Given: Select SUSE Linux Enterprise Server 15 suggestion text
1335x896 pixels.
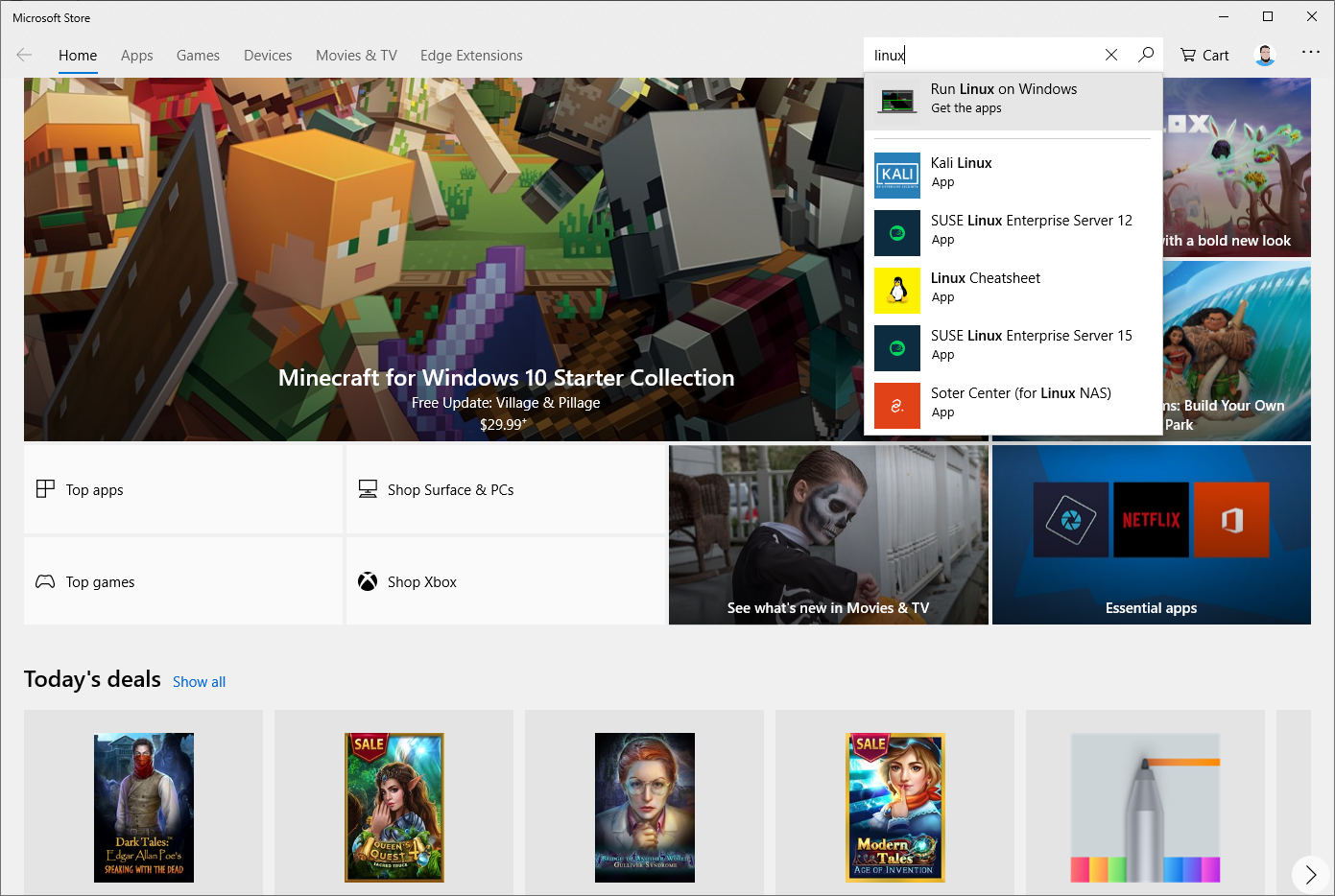Looking at the screenshot, I should point(1032,336).
